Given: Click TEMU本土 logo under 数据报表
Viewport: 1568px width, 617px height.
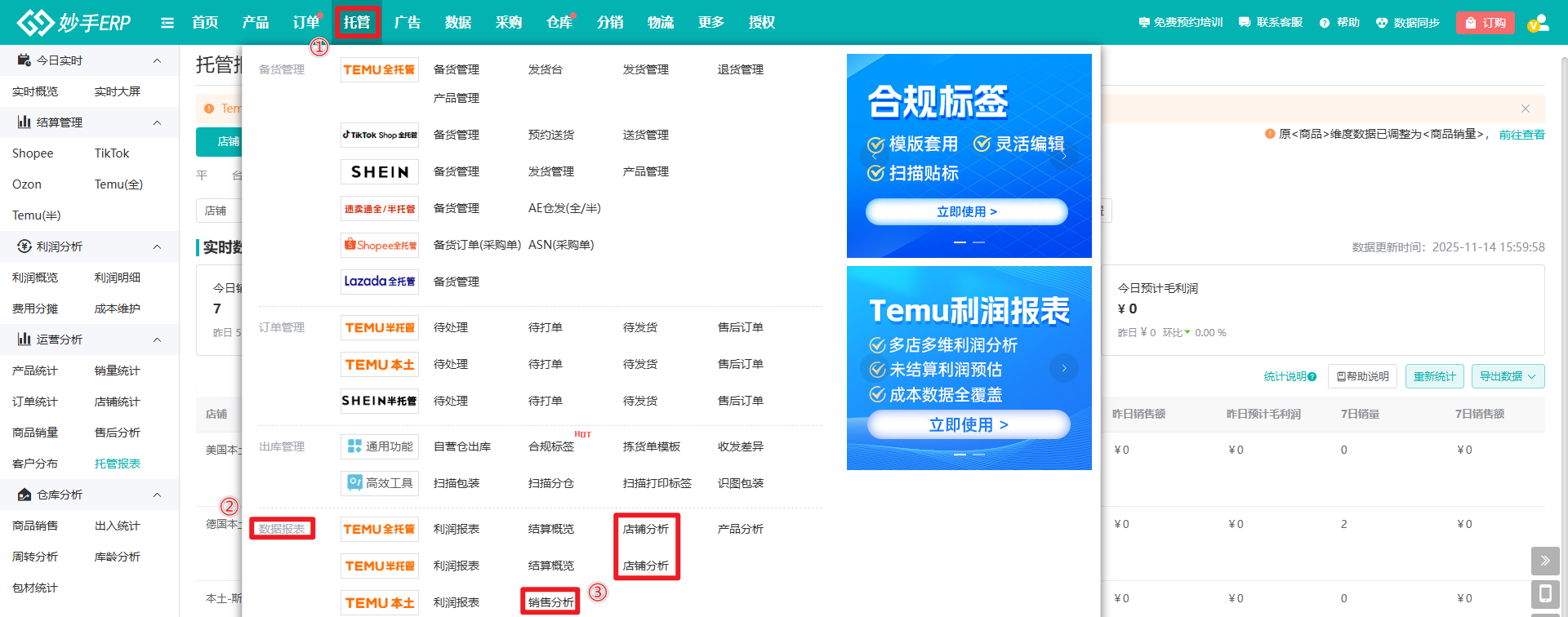Looking at the screenshot, I should pos(380,602).
